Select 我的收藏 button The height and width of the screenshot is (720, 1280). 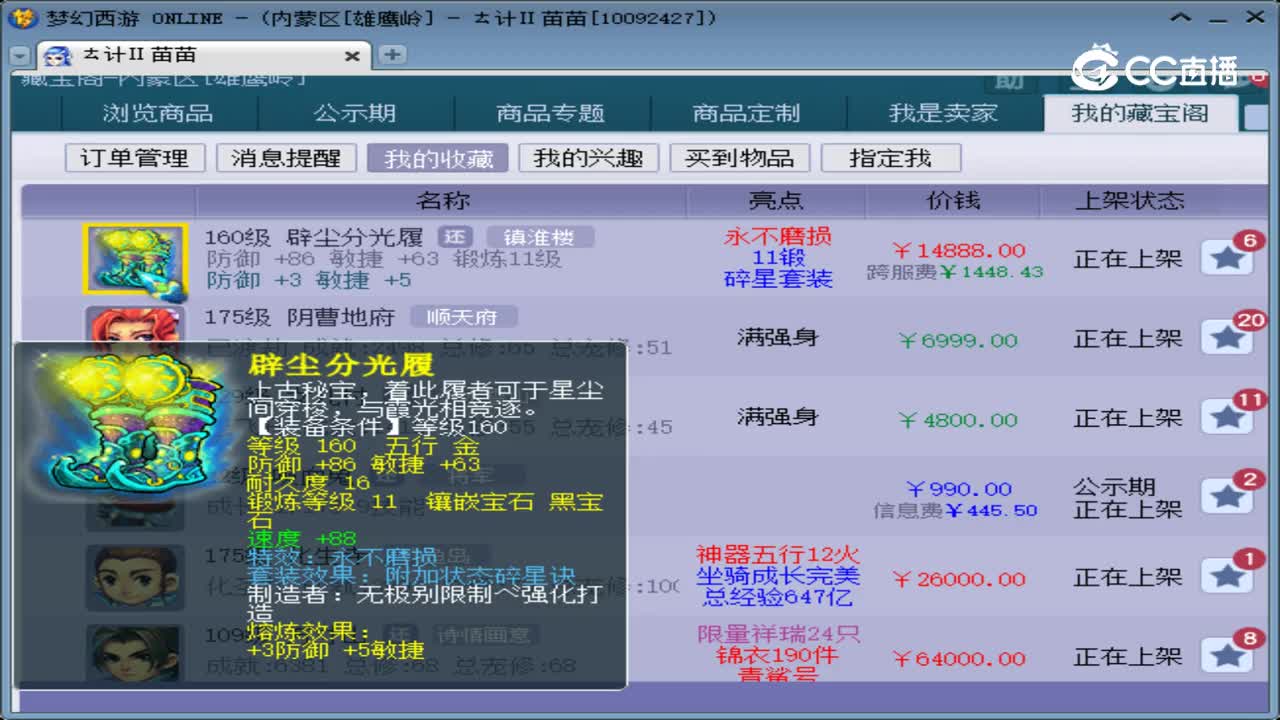(x=437, y=158)
